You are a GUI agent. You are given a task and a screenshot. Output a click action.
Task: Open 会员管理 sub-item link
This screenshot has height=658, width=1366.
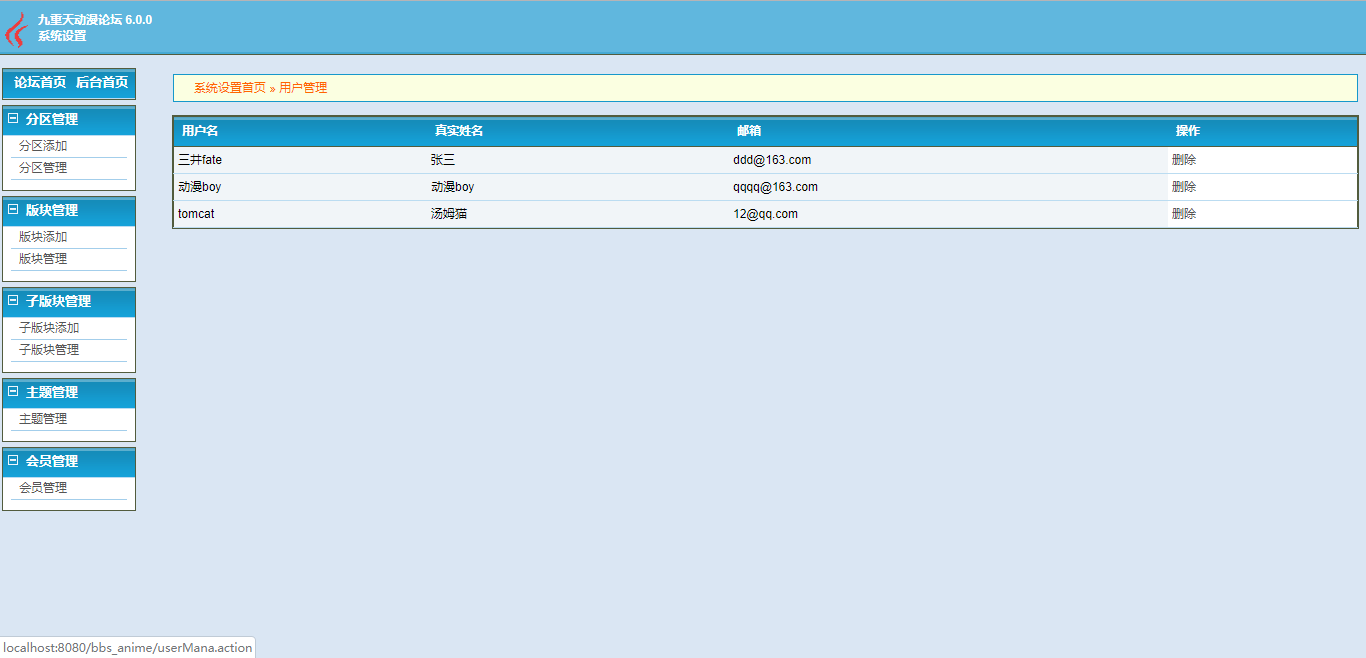43,488
